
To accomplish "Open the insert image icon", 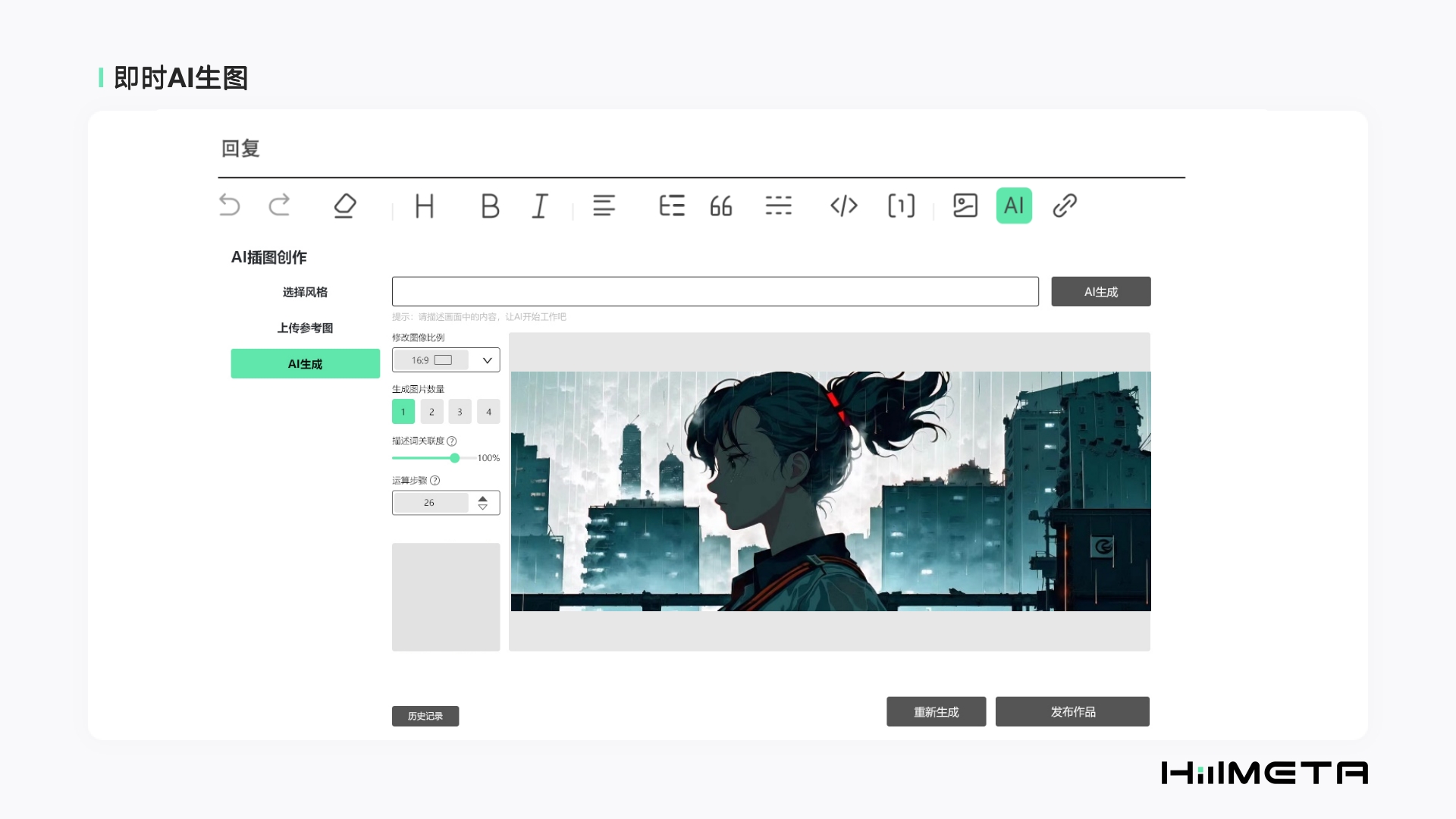I will [965, 206].
